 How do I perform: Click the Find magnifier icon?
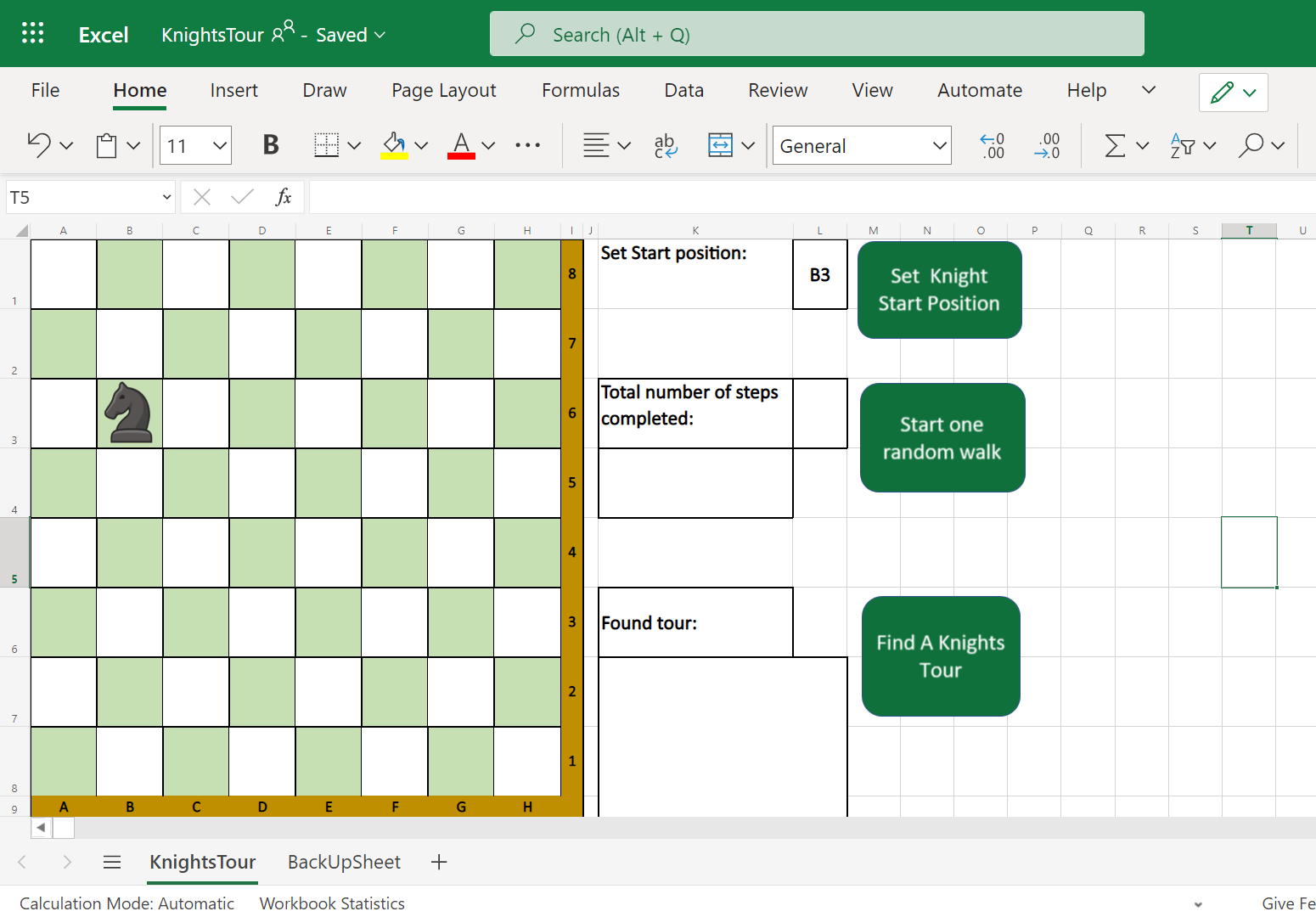(x=1251, y=145)
